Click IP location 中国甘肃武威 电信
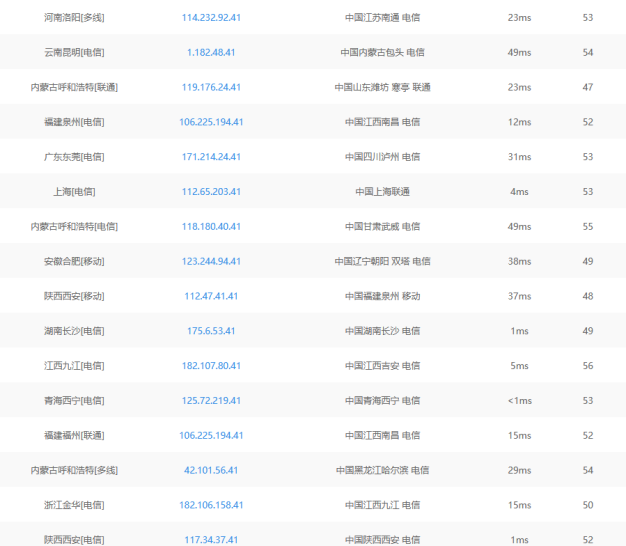The width and height of the screenshot is (626, 546). (x=382, y=226)
